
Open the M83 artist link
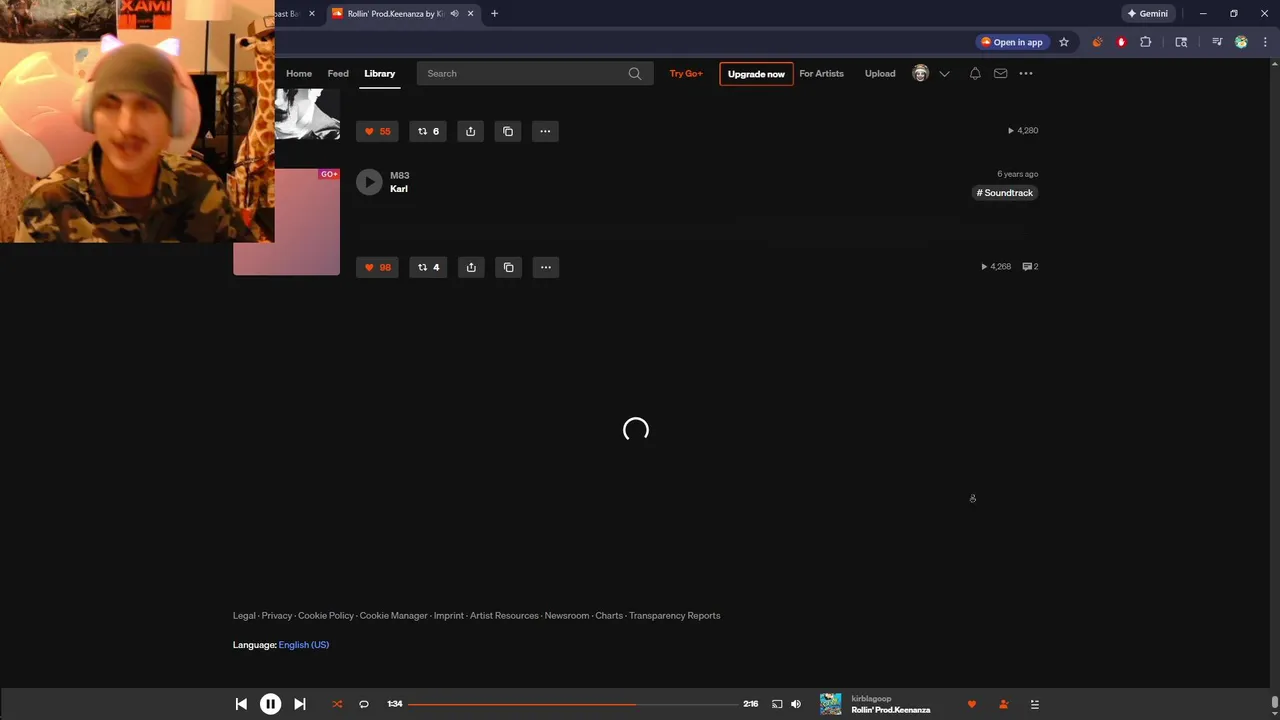click(x=399, y=175)
